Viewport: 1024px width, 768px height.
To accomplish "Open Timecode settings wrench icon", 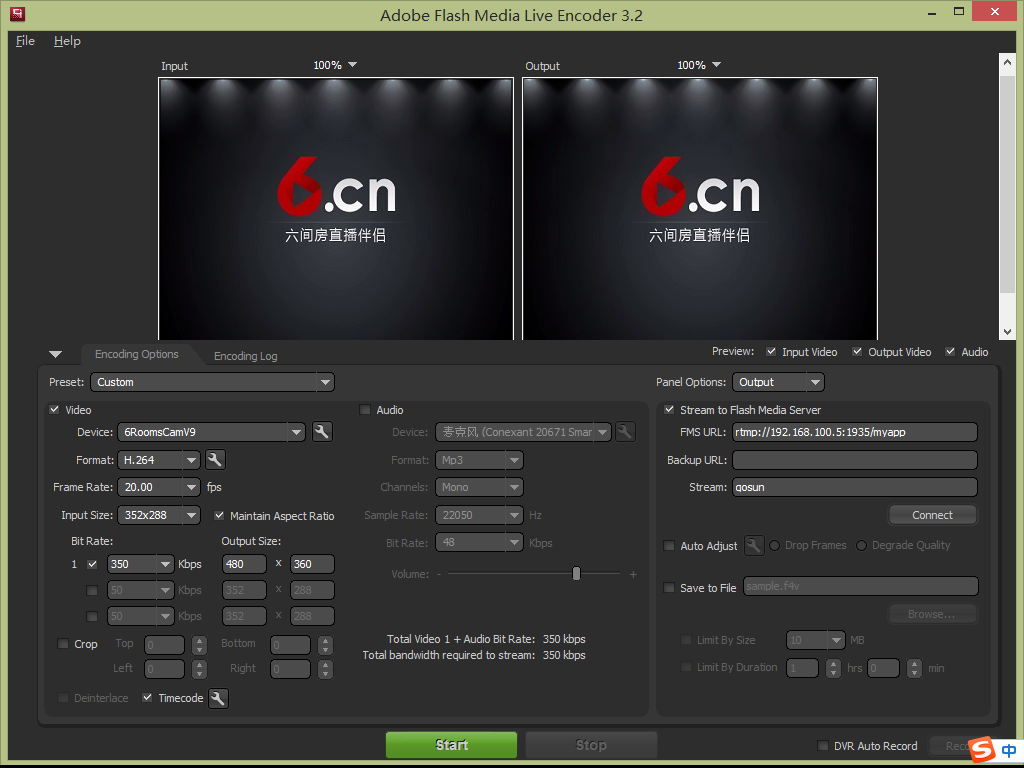I will [x=218, y=698].
